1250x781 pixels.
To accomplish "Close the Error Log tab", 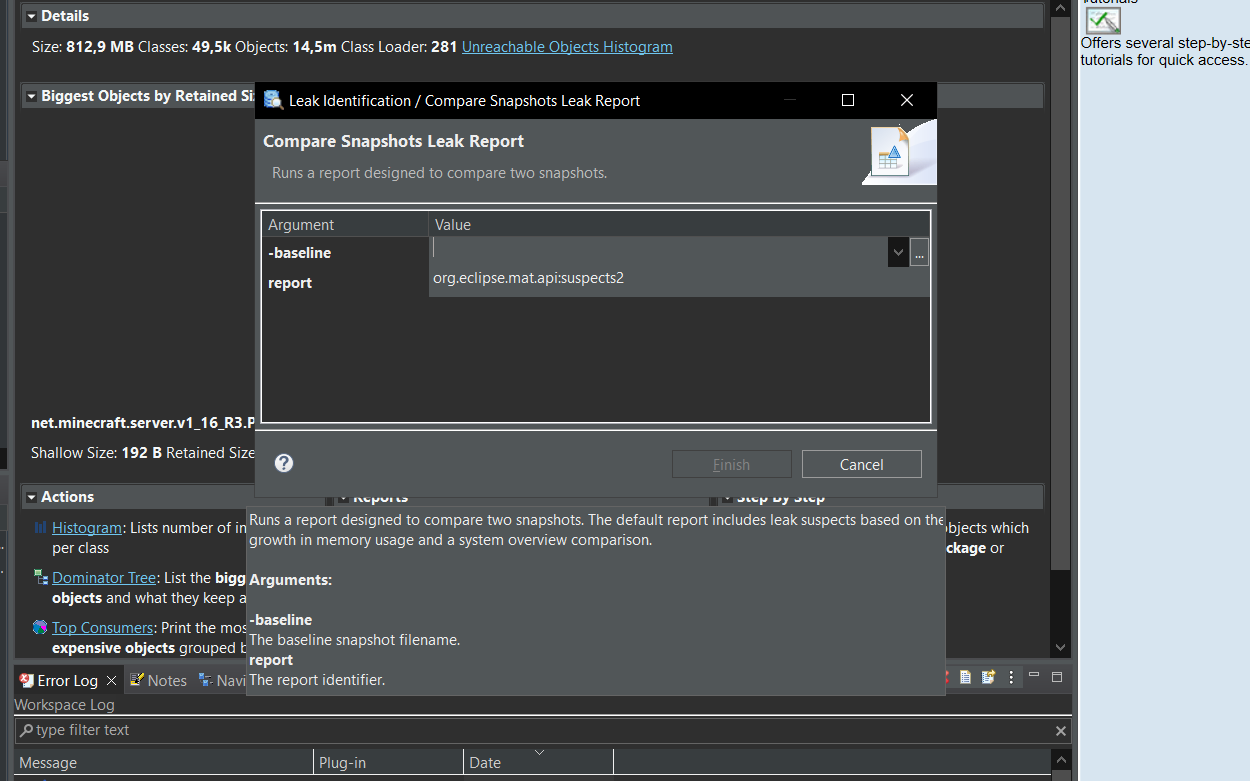I will [111, 680].
